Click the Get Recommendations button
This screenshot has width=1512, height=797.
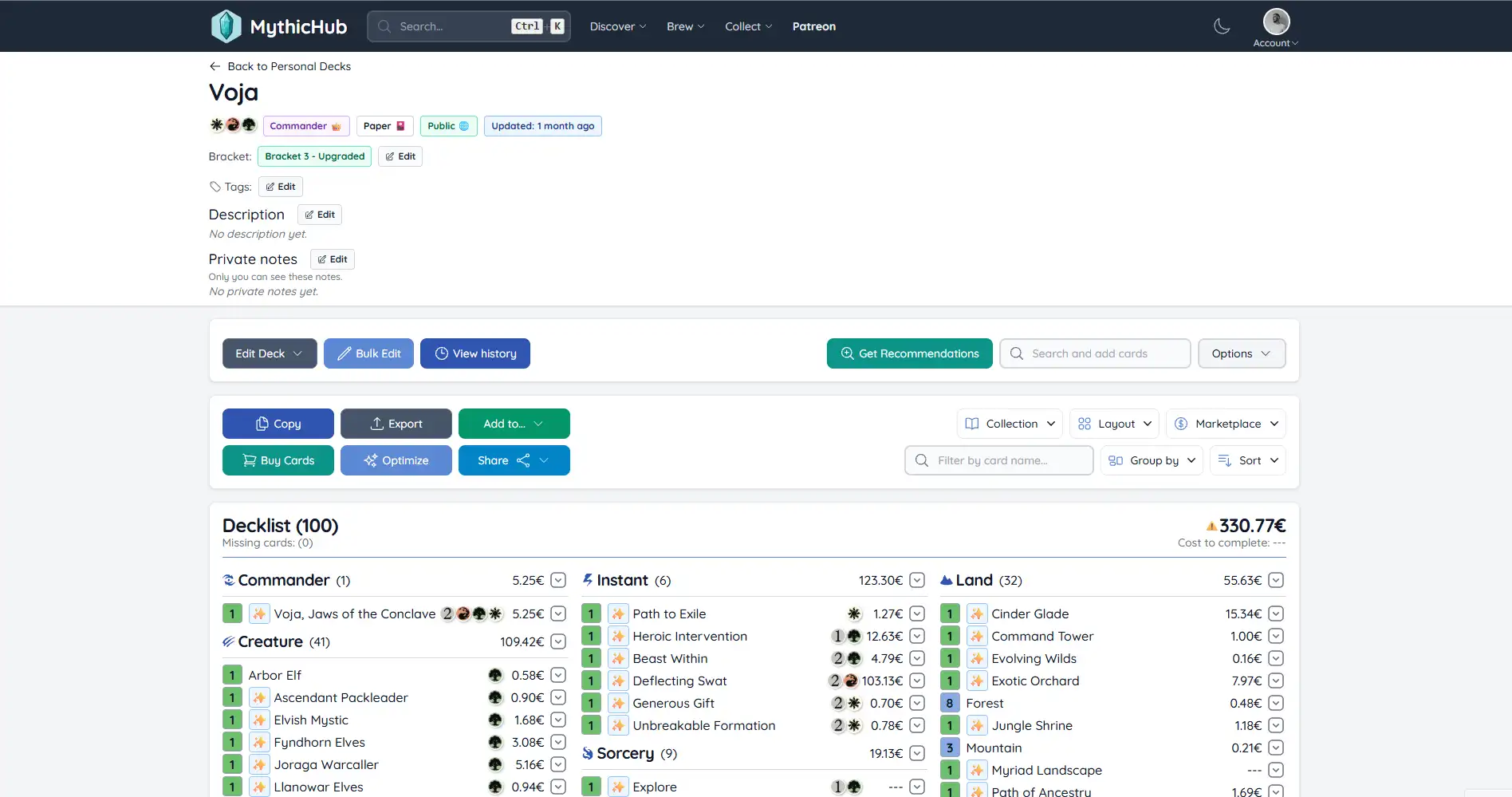pyautogui.click(x=909, y=353)
